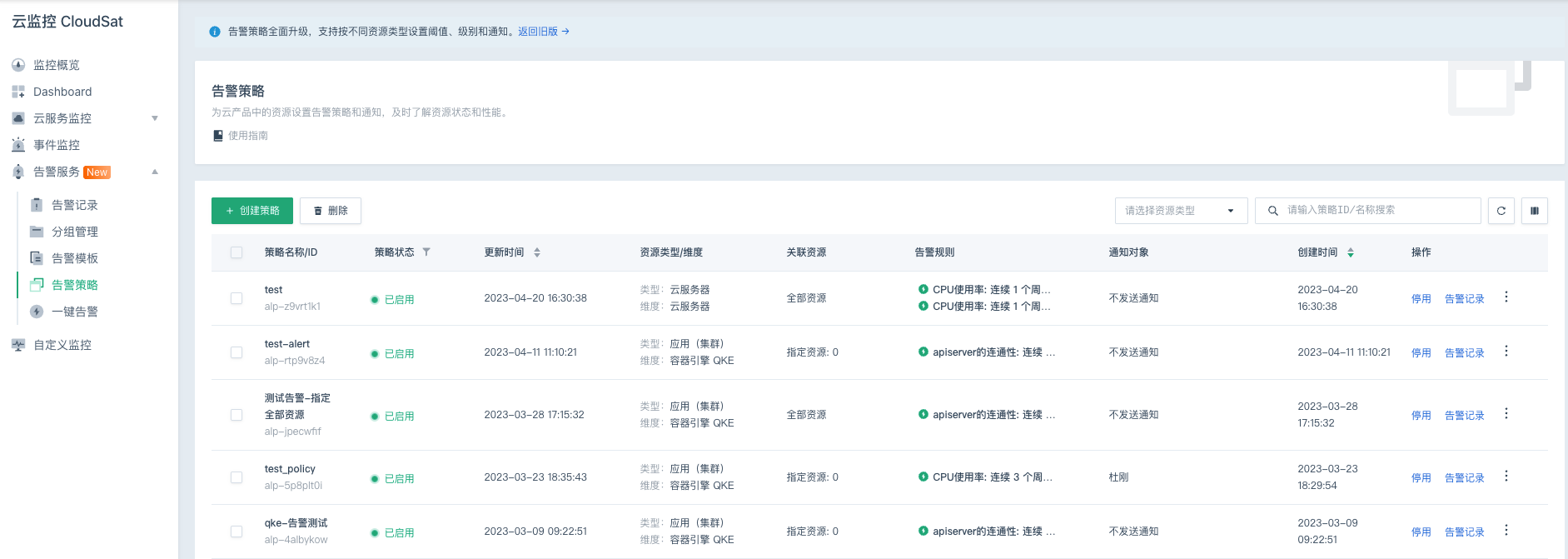Open the column settings icon button

tap(1534, 211)
